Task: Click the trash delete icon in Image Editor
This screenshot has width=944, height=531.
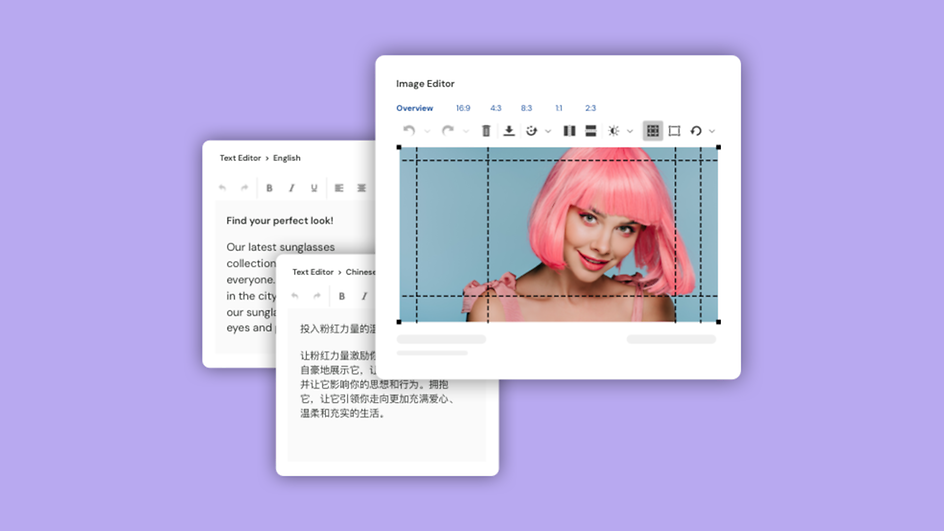Action: click(486, 131)
